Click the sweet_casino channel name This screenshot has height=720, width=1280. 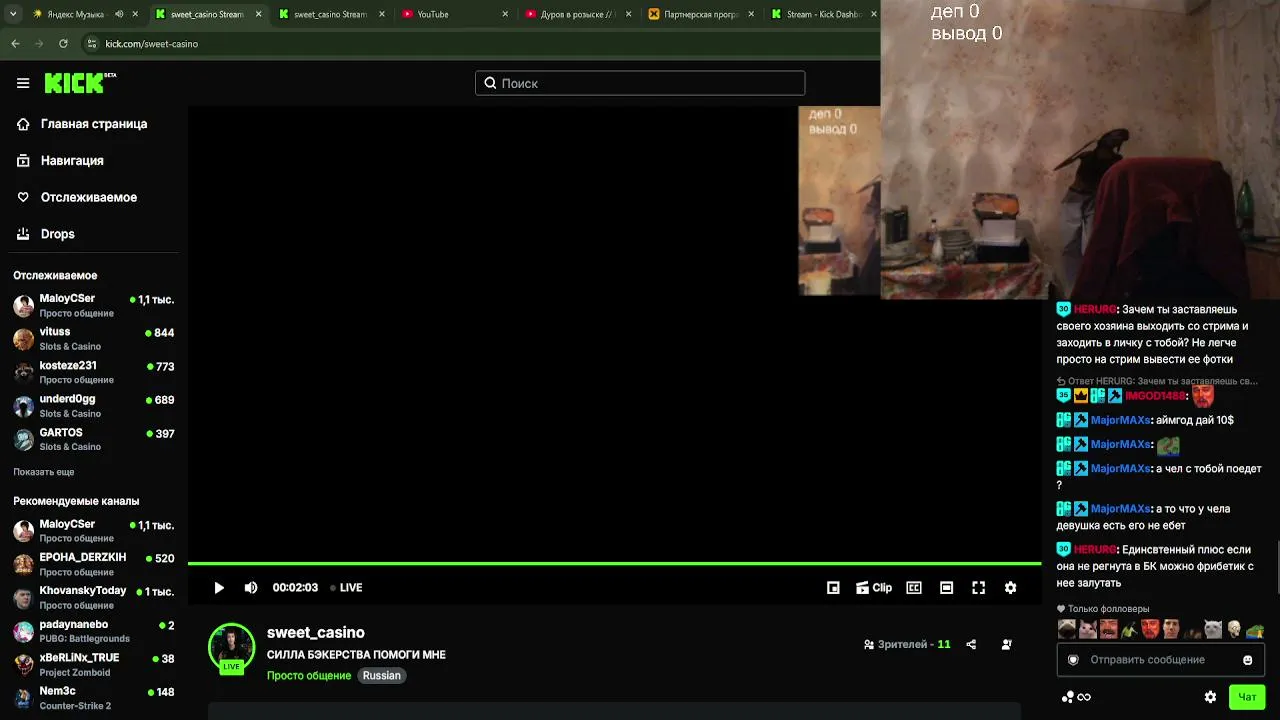pyautogui.click(x=316, y=633)
